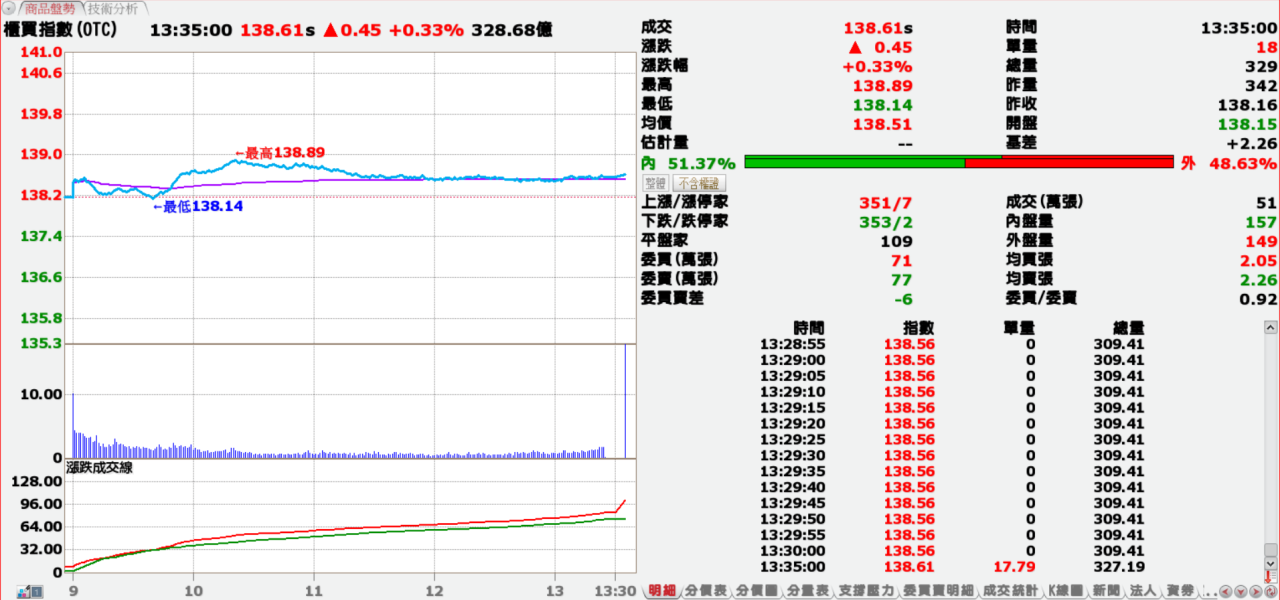Toggle the 整體 button

click(x=655, y=183)
